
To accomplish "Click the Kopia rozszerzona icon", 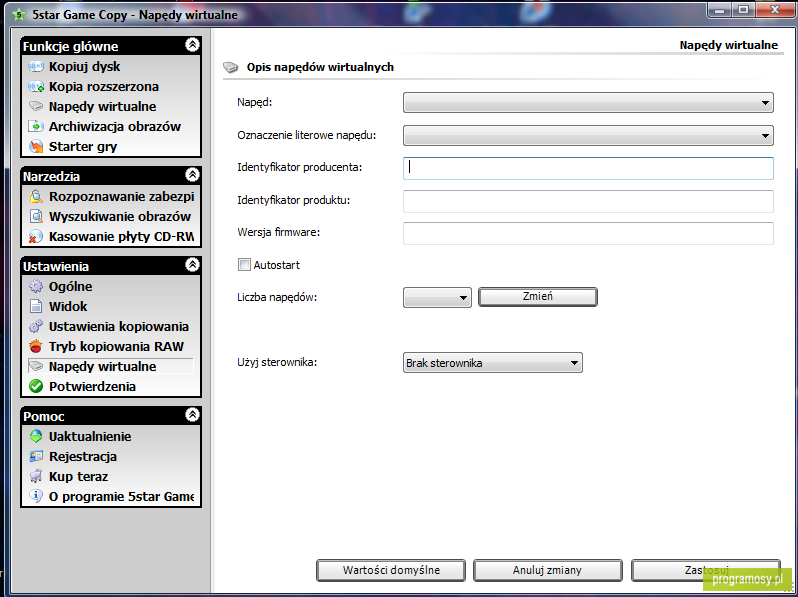I will 36,87.
